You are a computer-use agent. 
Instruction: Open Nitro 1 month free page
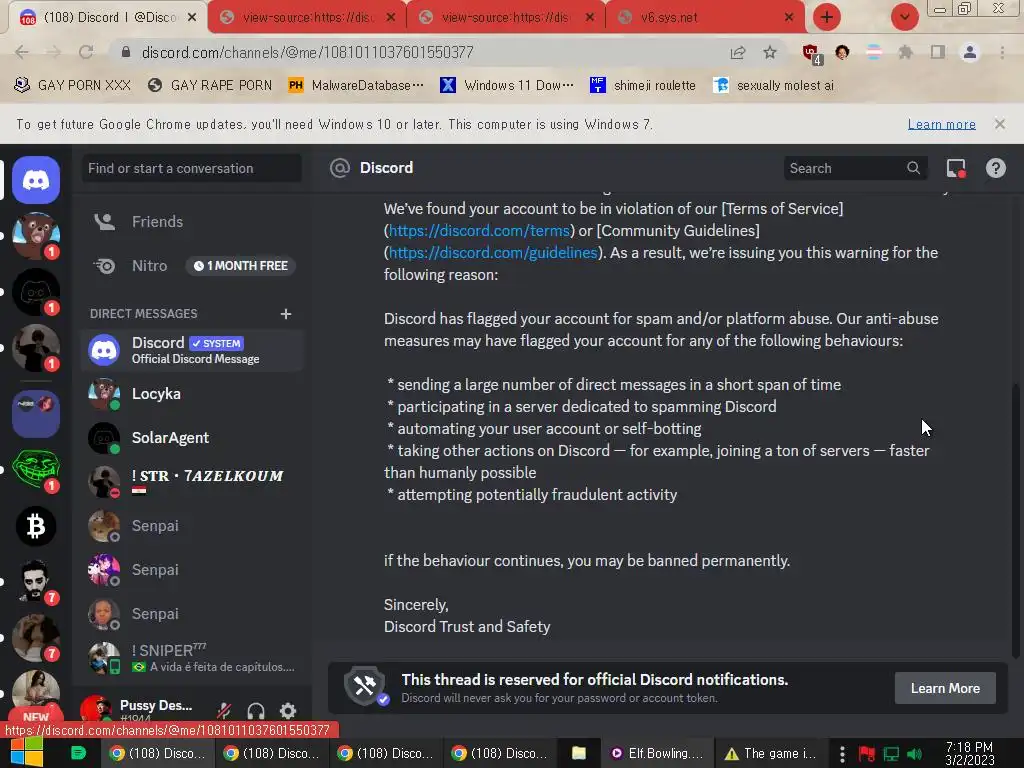192,266
